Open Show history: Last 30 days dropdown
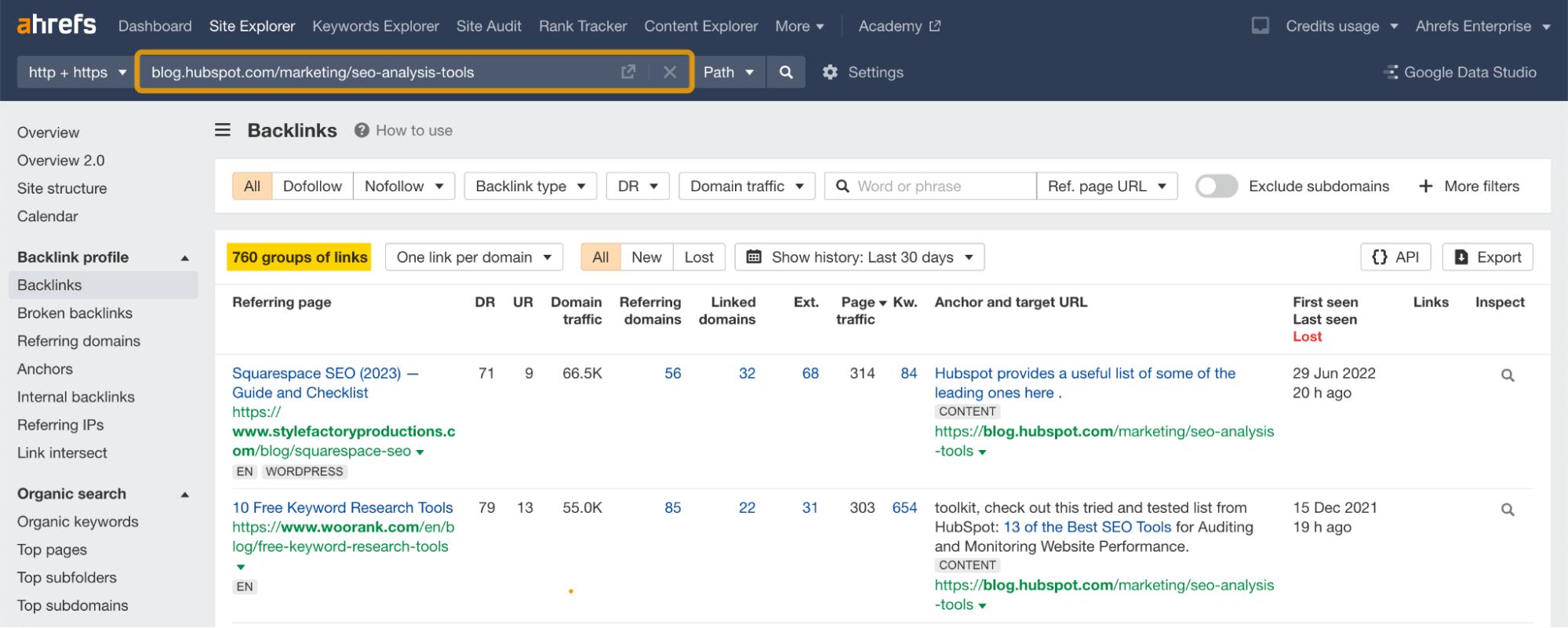 coord(859,257)
